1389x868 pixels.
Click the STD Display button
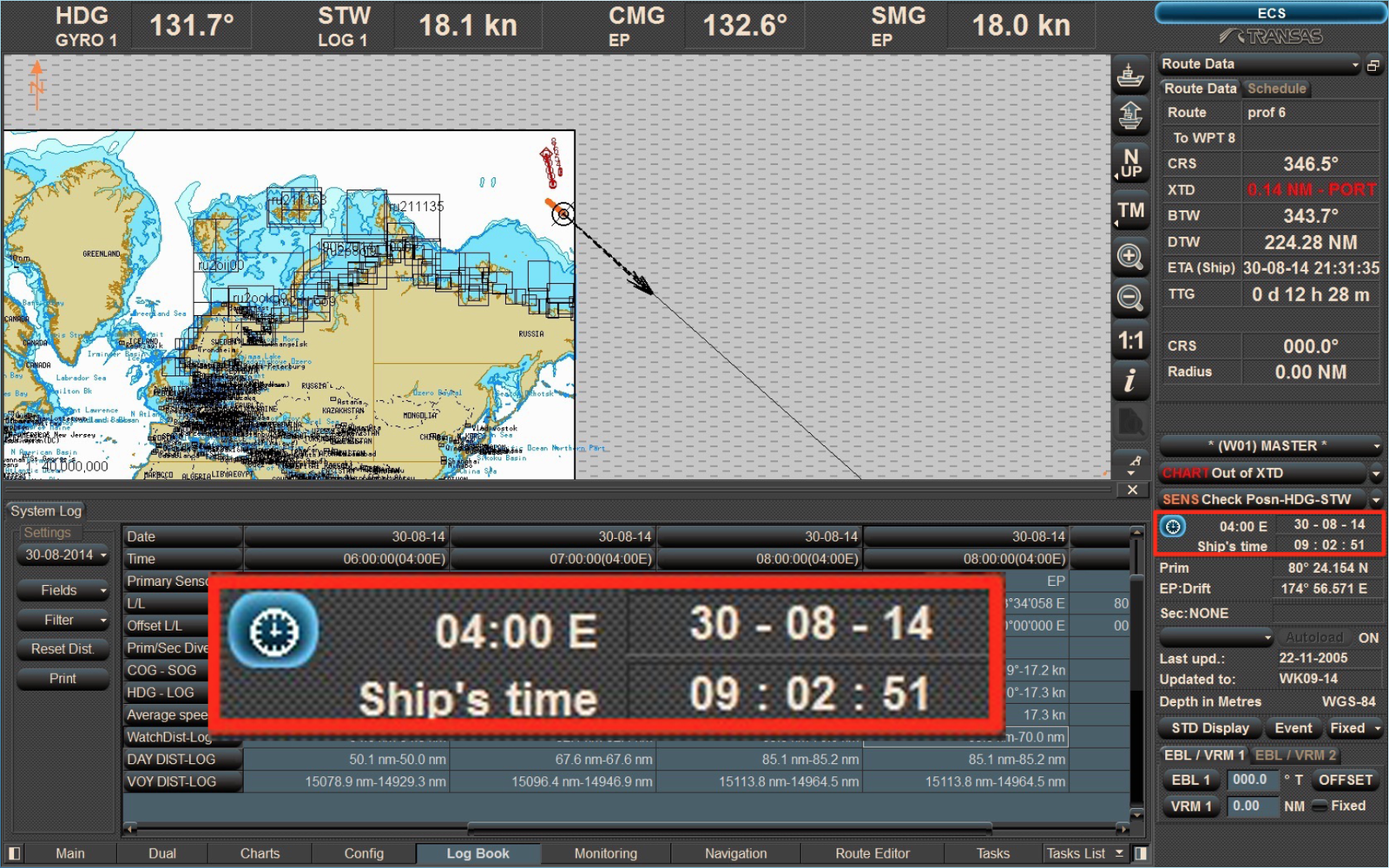coord(1210,728)
